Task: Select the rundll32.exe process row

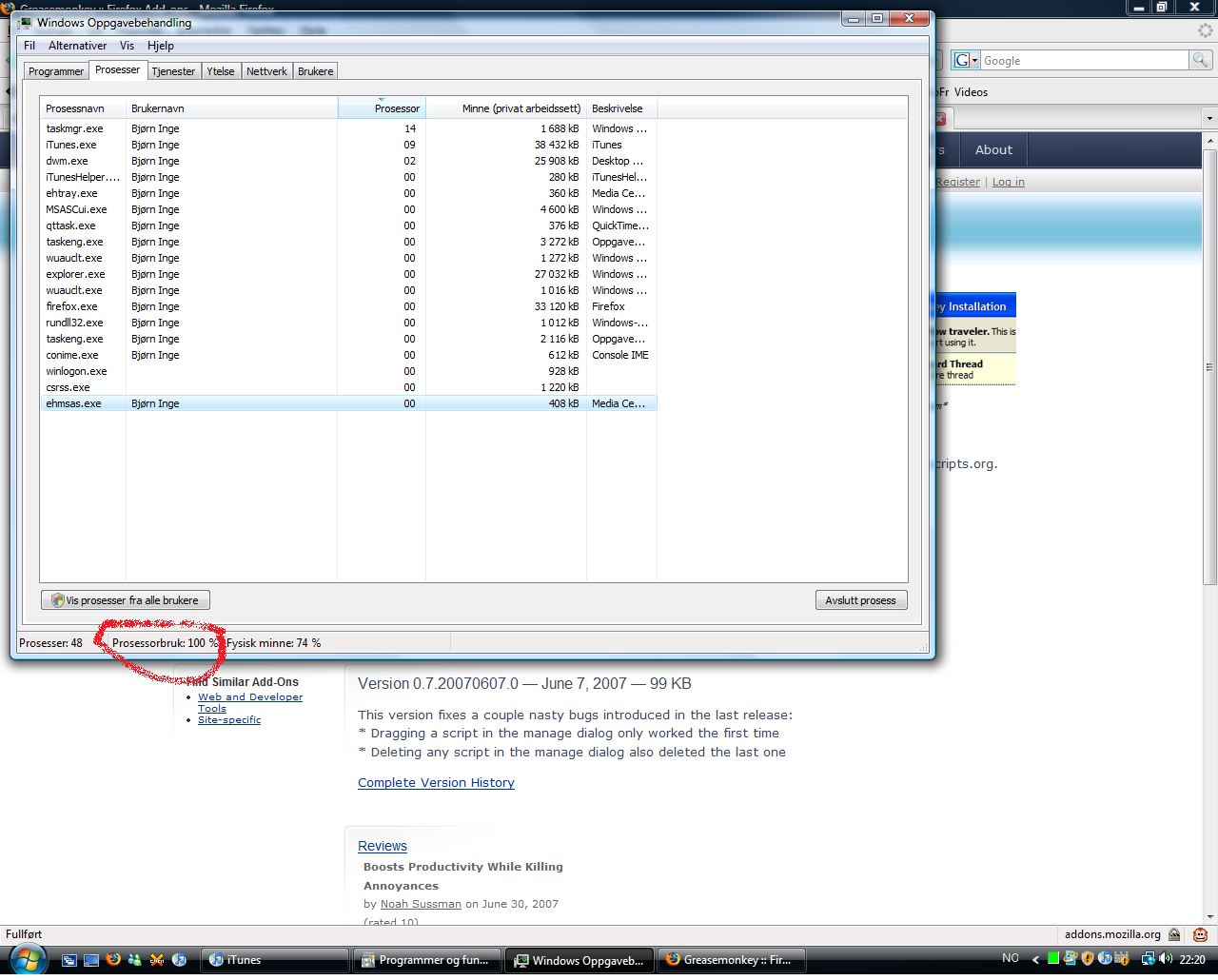Action: (348, 323)
